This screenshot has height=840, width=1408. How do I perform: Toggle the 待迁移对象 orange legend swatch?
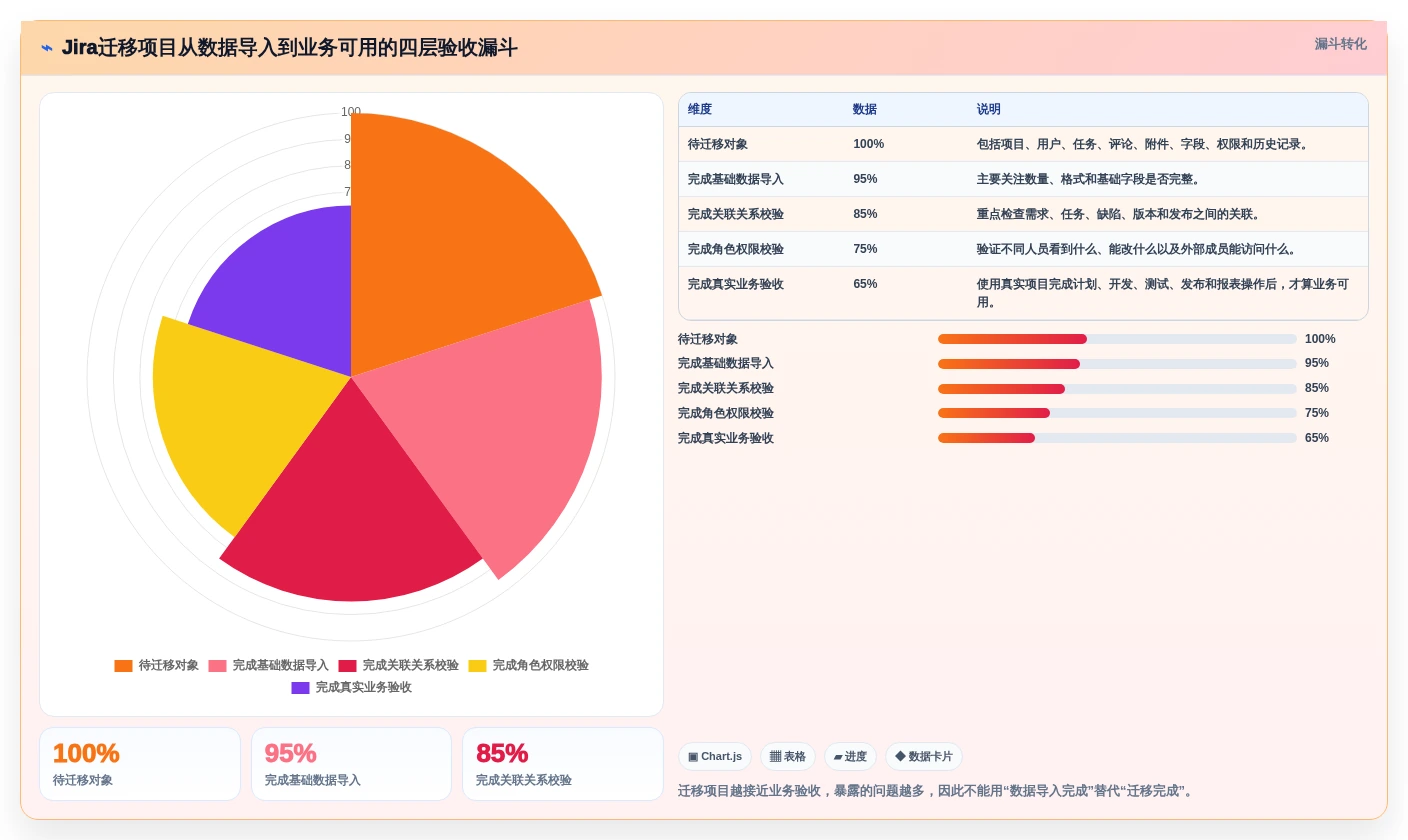[123, 666]
